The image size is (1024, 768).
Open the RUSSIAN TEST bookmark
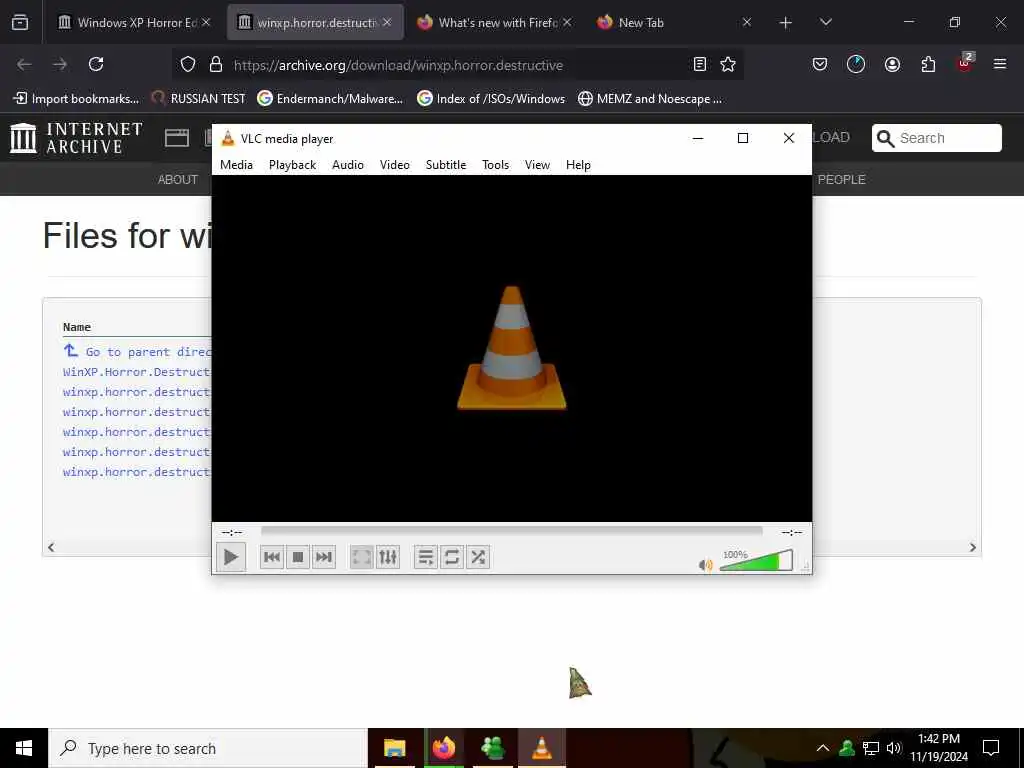[x=199, y=99]
